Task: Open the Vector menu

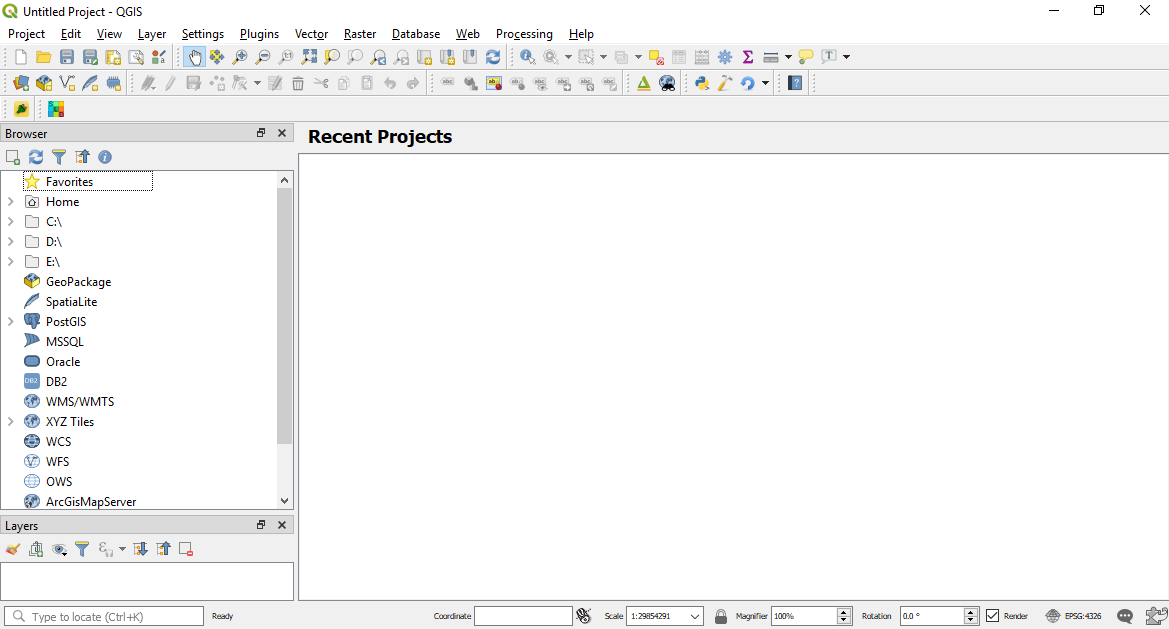Action: (x=311, y=34)
